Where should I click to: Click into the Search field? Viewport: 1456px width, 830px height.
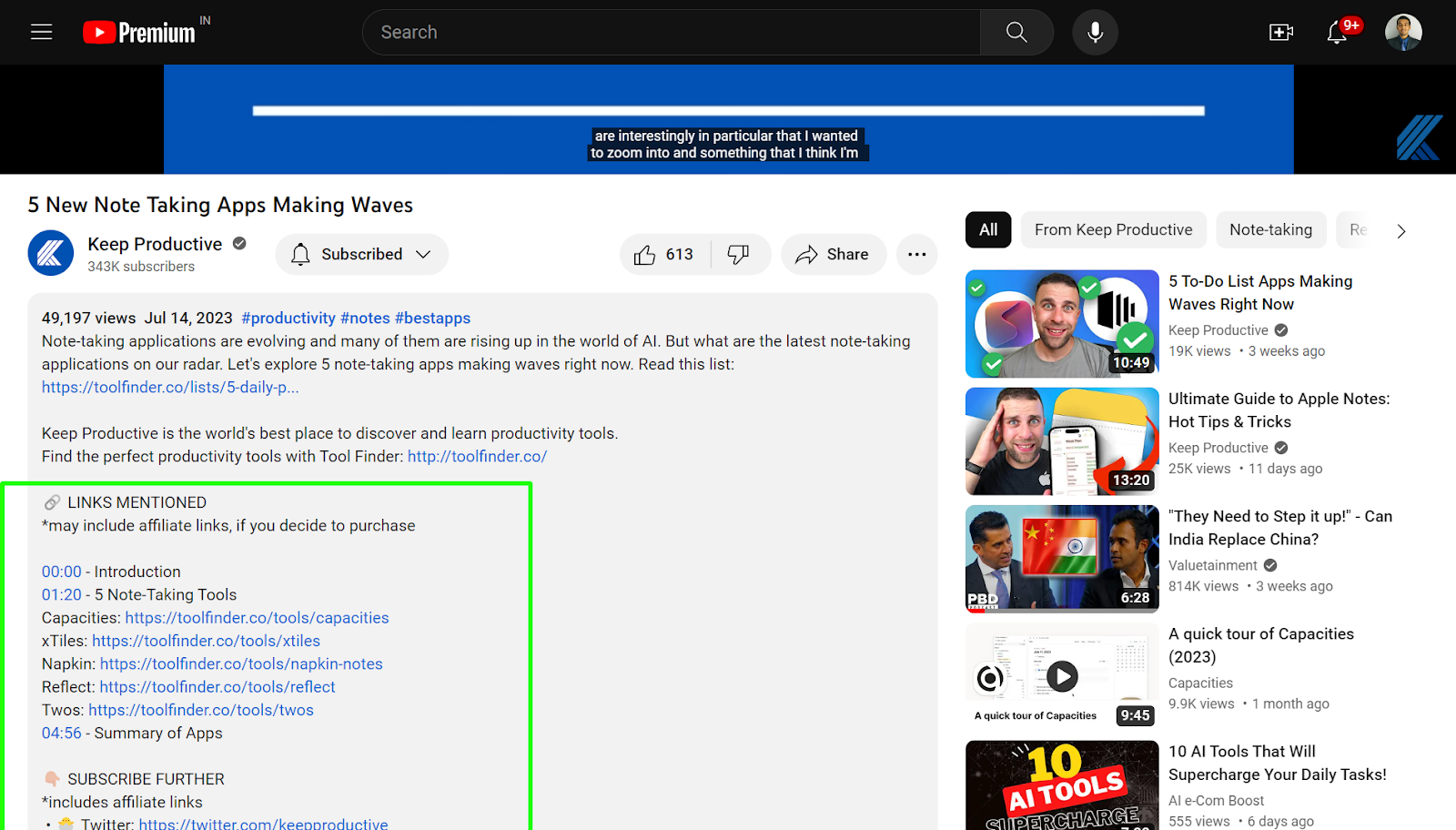coord(672,33)
